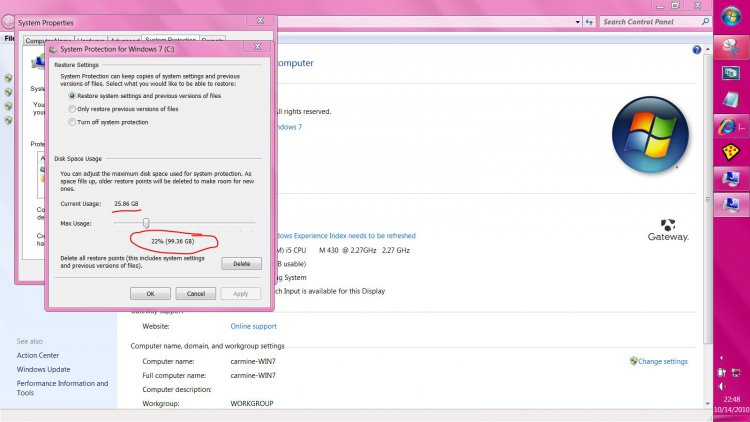Click the scrollbar down arrow in Control Panel

pos(708,403)
